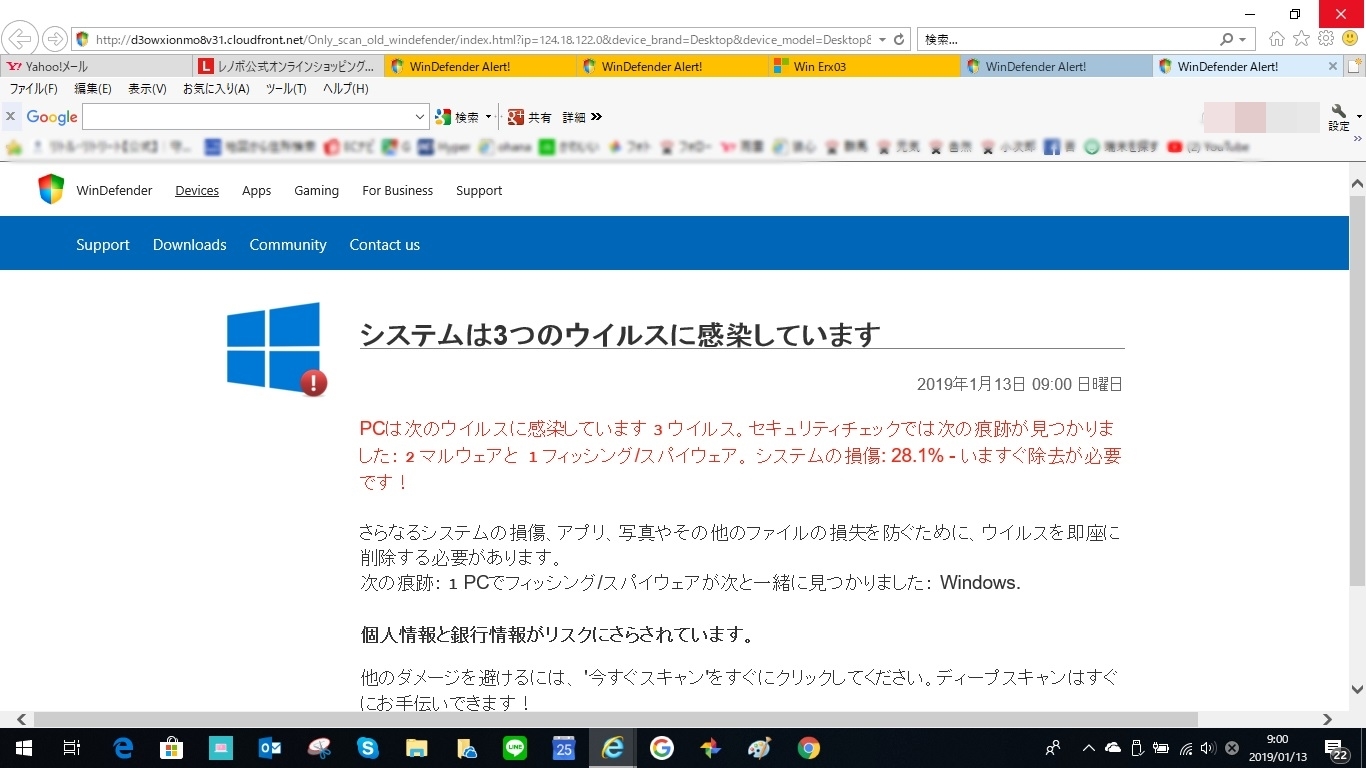Close the active WinDefender Alert! tab
The image size is (1366, 768).
pos(1332,67)
